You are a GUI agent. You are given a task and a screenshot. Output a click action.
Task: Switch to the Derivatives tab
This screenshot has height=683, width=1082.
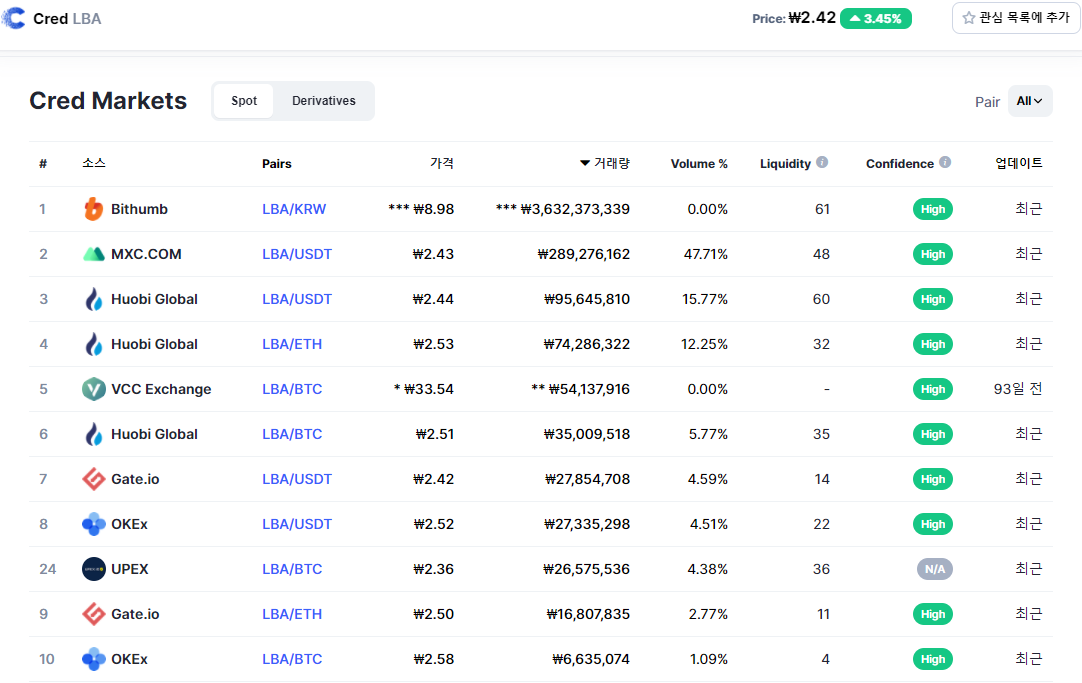pyautogui.click(x=324, y=101)
